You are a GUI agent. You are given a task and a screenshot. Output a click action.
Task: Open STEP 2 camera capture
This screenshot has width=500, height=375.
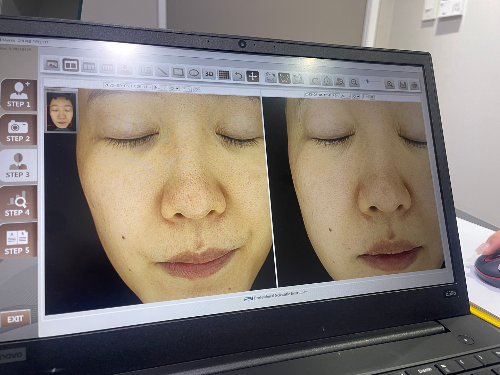click(18, 130)
